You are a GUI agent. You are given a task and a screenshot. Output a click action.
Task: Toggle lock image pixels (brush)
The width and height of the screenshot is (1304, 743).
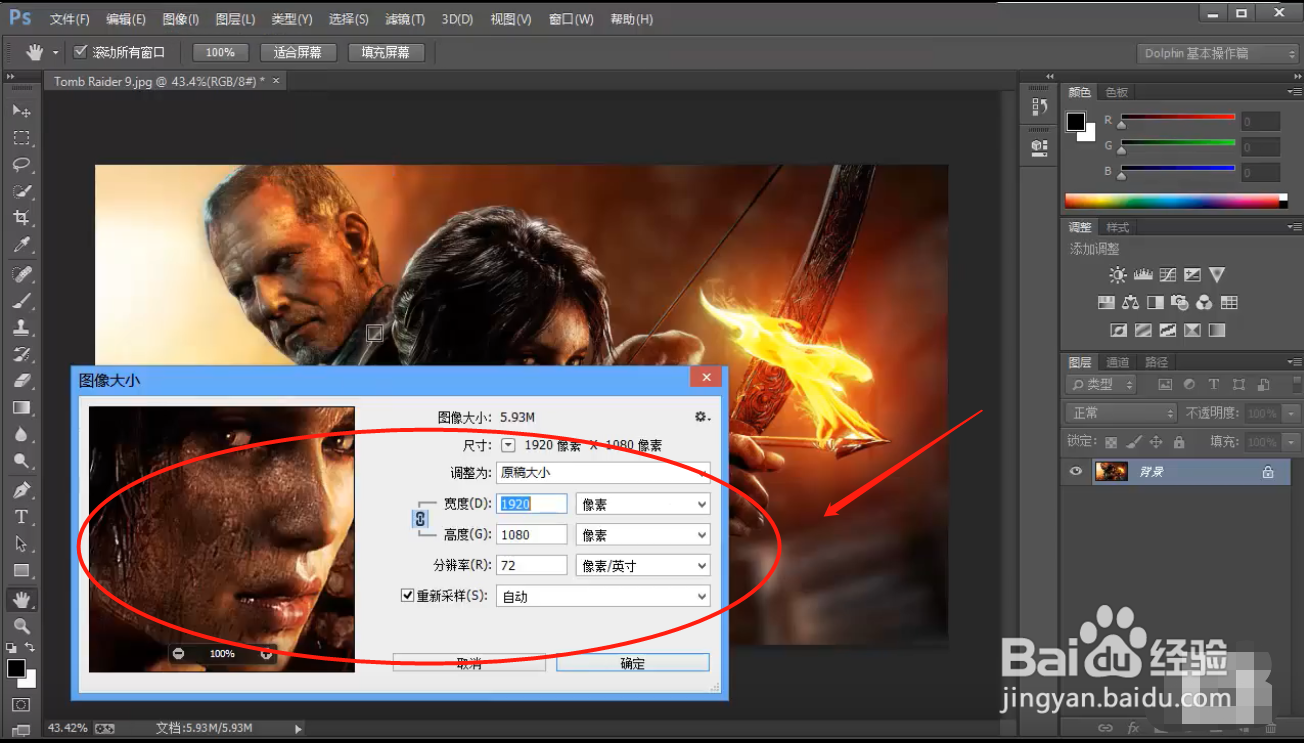pyautogui.click(x=1134, y=441)
